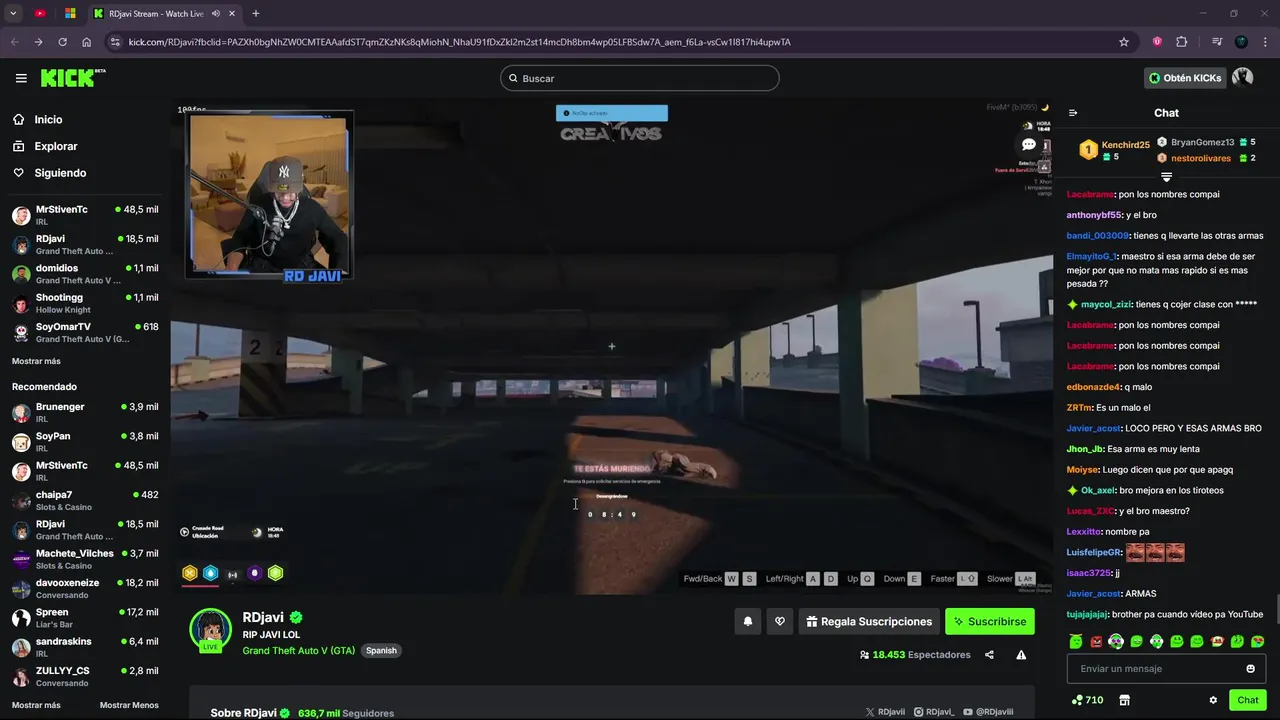
Task: Click the Instagram RDjavi_ social link
Action: (x=934, y=712)
